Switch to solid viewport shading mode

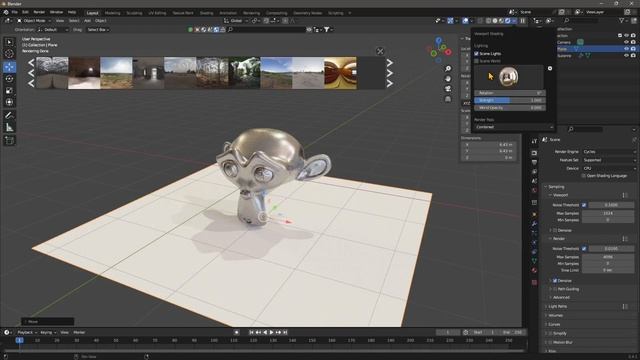click(x=495, y=20)
